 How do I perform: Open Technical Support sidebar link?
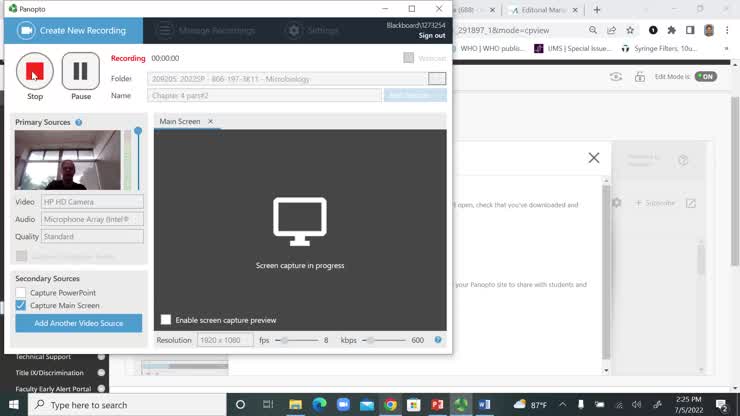coord(43,357)
